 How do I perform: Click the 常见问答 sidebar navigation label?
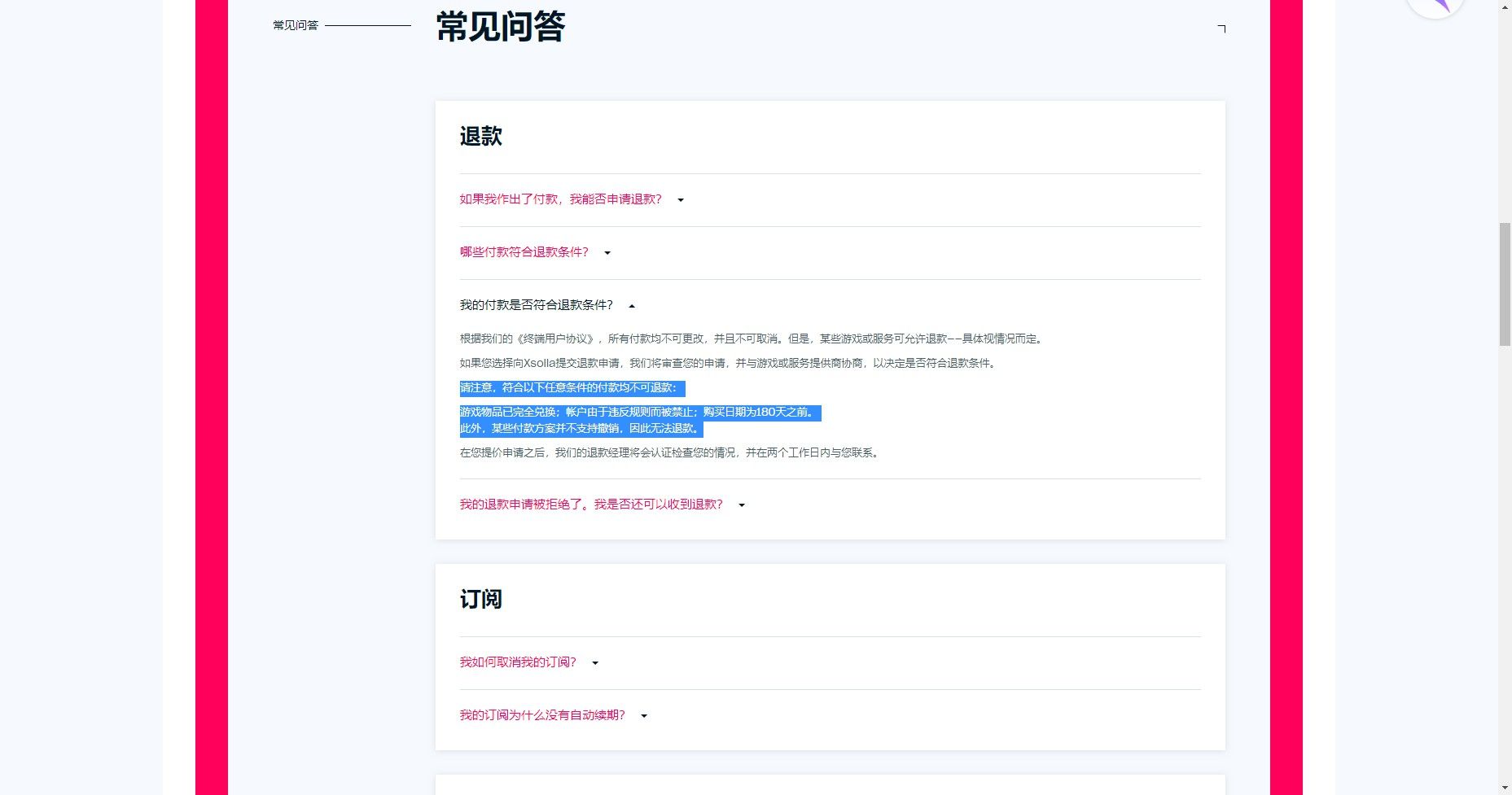[x=296, y=25]
